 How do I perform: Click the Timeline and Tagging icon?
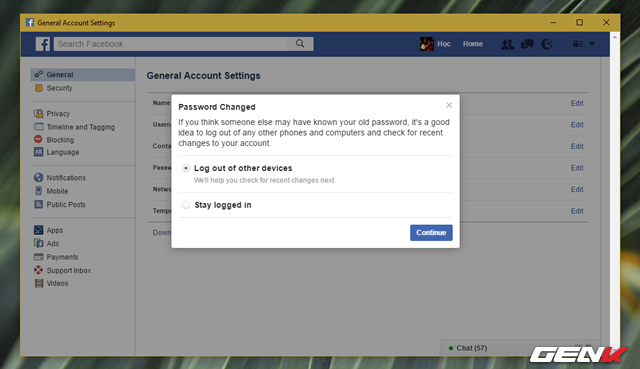(39, 127)
